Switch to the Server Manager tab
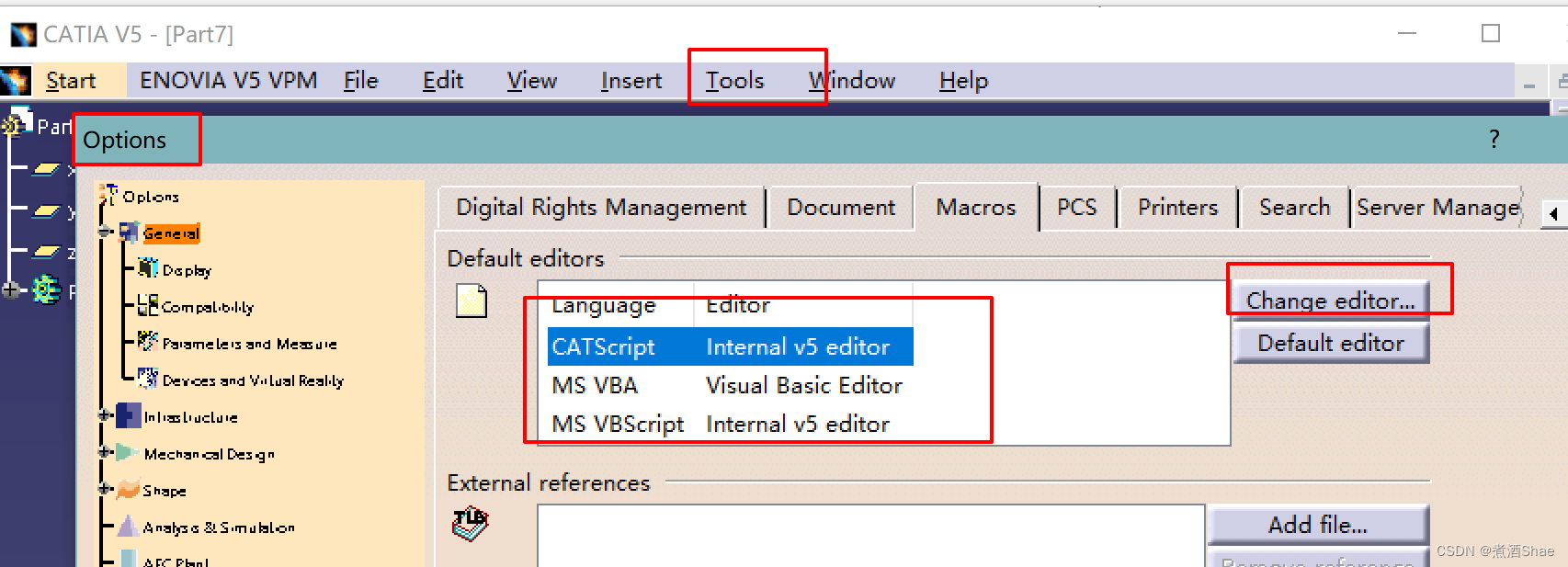The width and height of the screenshot is (1568, 567). click(1437, 208)
